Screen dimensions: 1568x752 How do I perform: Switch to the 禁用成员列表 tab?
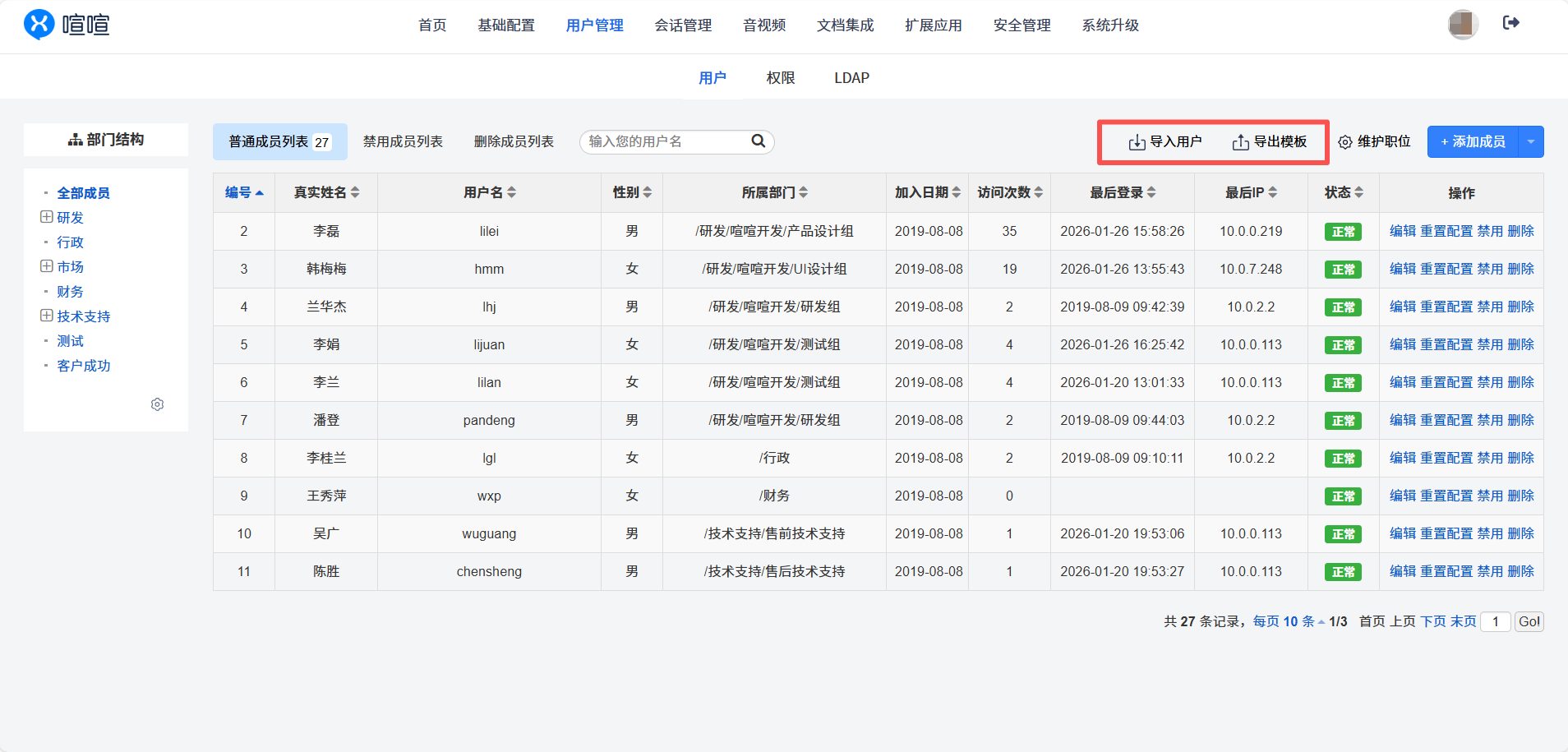(x=403, y=141)
